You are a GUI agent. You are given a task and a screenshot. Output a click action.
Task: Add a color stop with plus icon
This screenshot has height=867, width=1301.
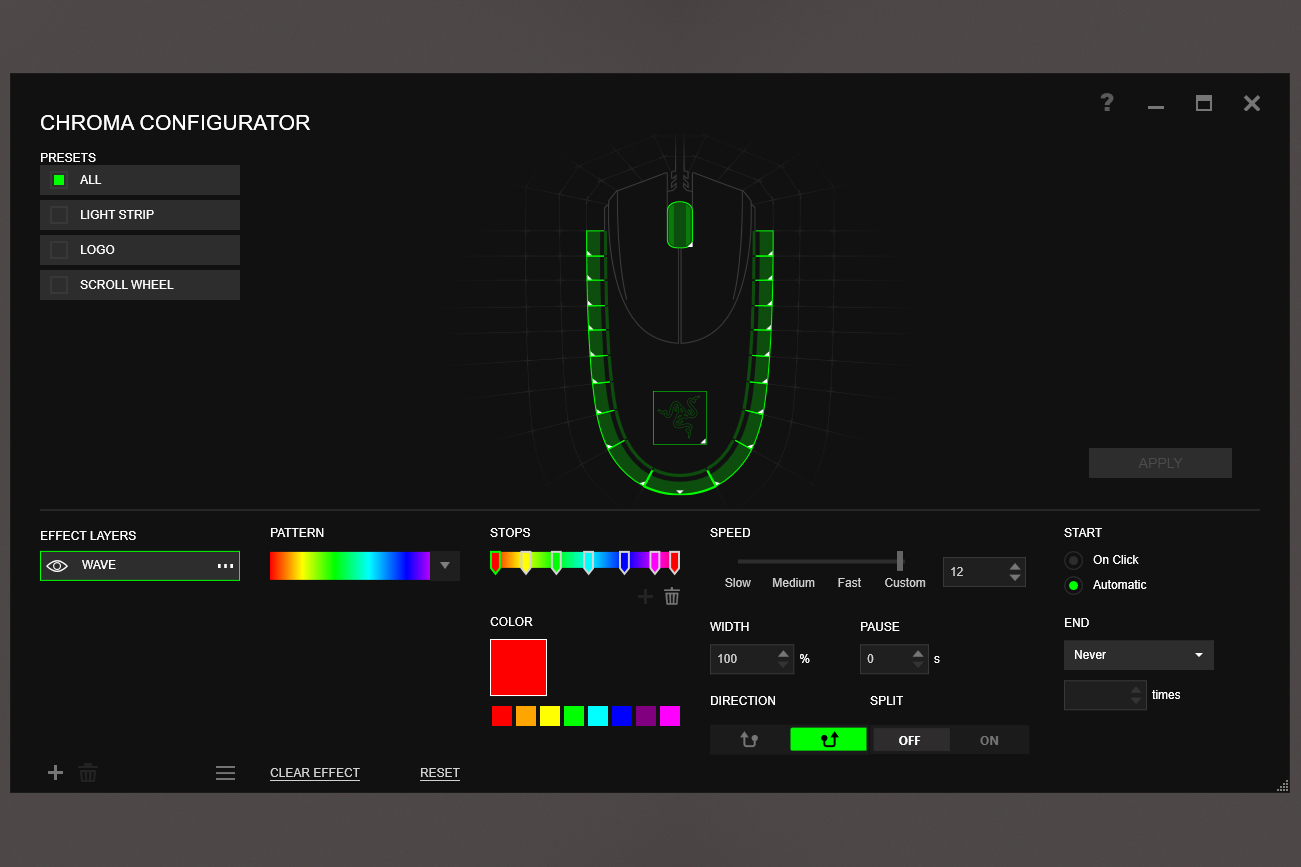[645, 596]
